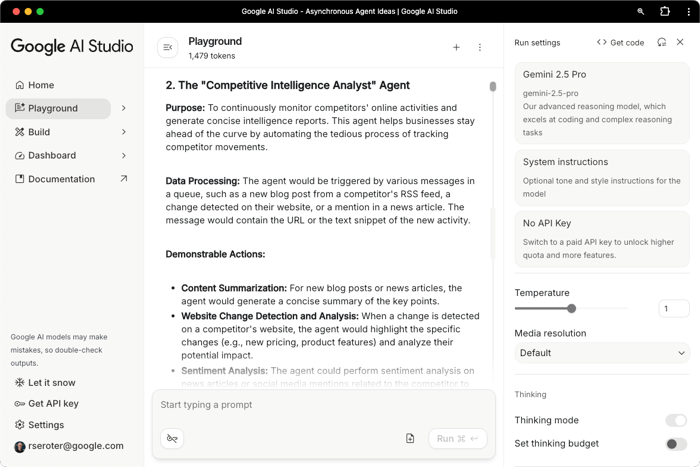Click the Temperature slider handle
The height and width of the screenshot is (467, 700).
[x=572, y=309]
